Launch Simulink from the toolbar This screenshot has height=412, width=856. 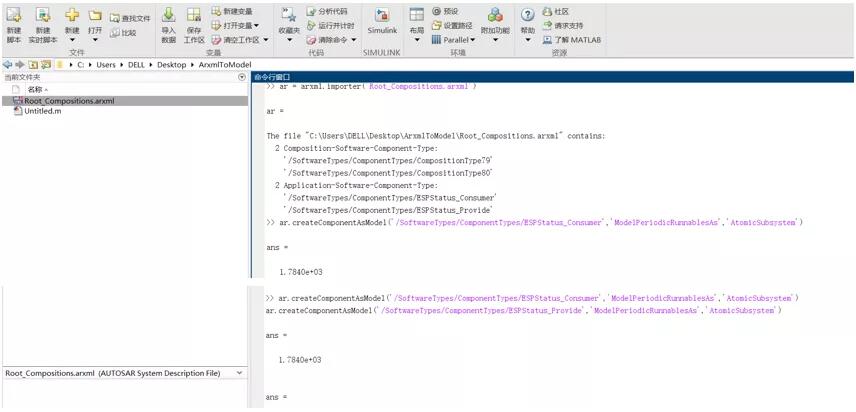pos(382,22)
